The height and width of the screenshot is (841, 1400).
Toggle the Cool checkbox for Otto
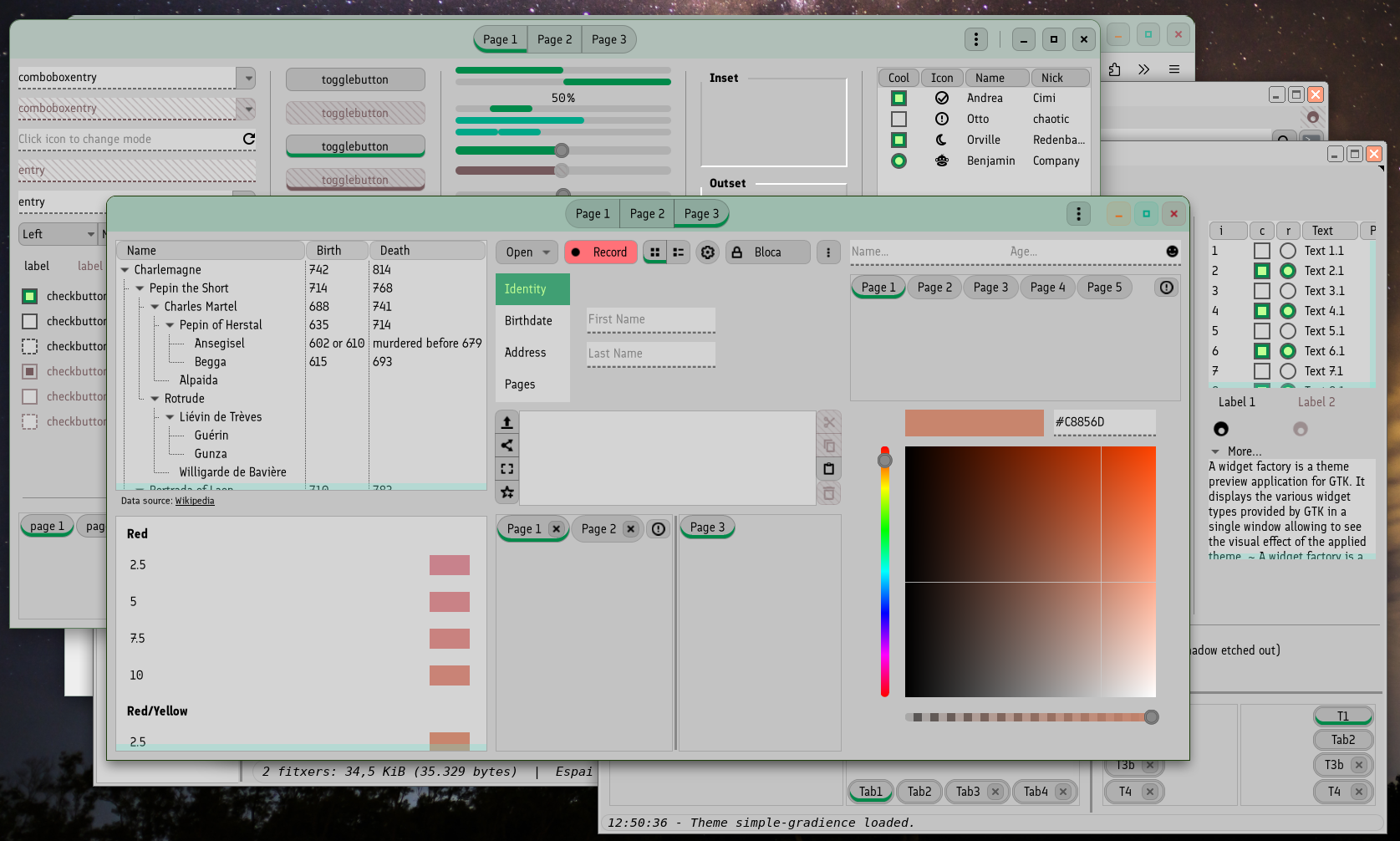point(899,119)
